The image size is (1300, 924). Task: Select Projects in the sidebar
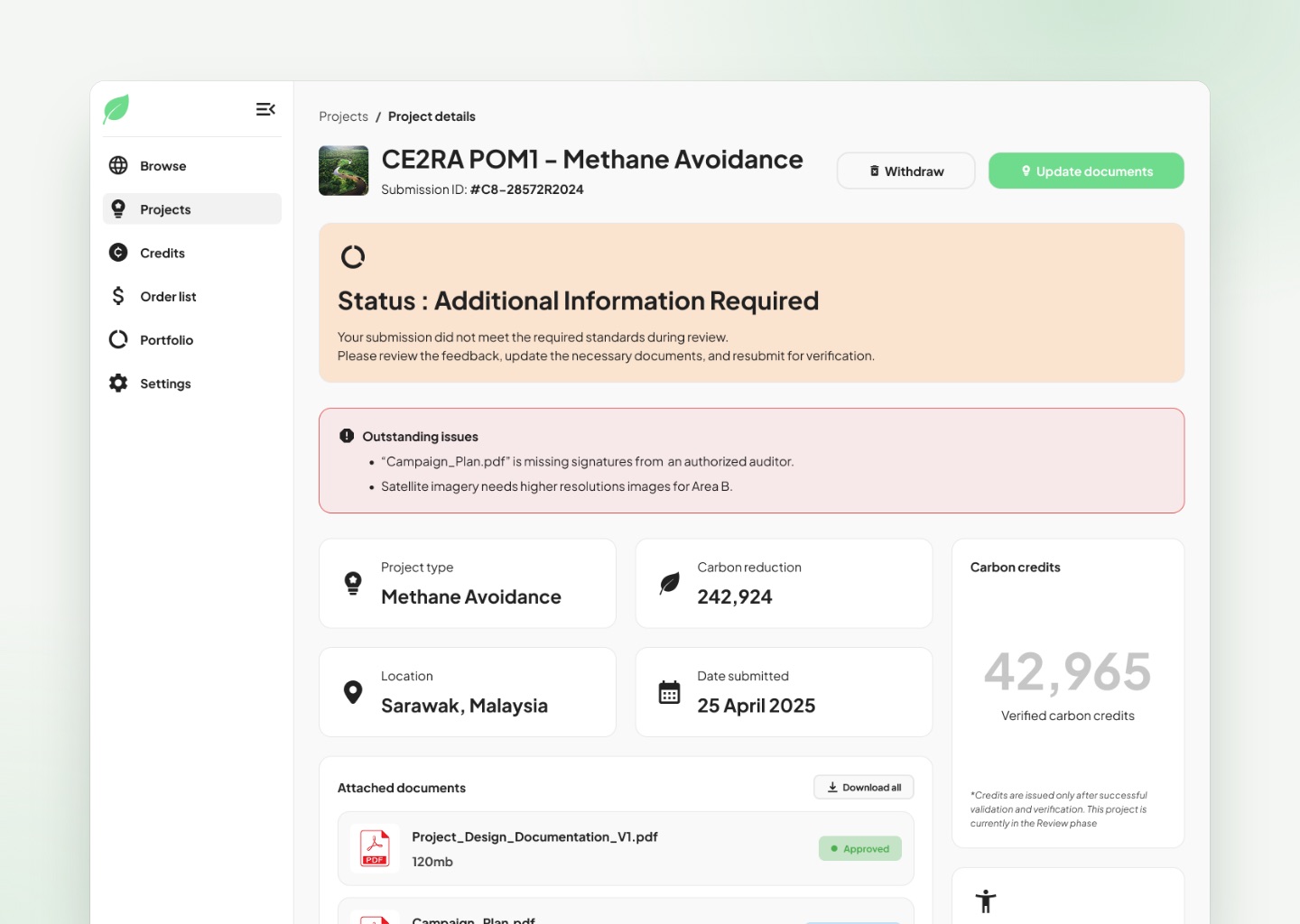[x=192, y=209]
